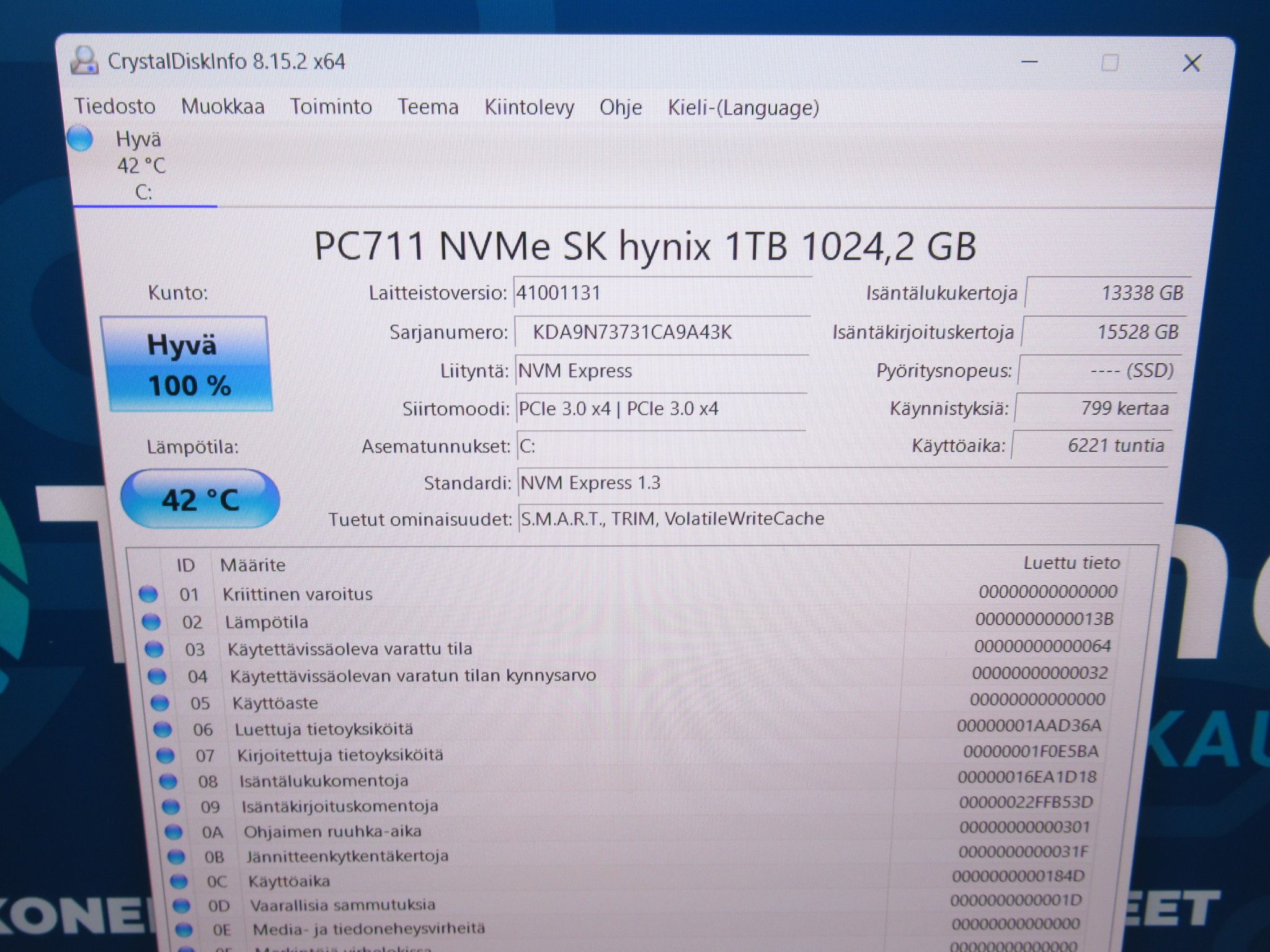Click status icon beside Lämpötila attribute row
This screenshot has height=952, width=1270.
[151, 622]
